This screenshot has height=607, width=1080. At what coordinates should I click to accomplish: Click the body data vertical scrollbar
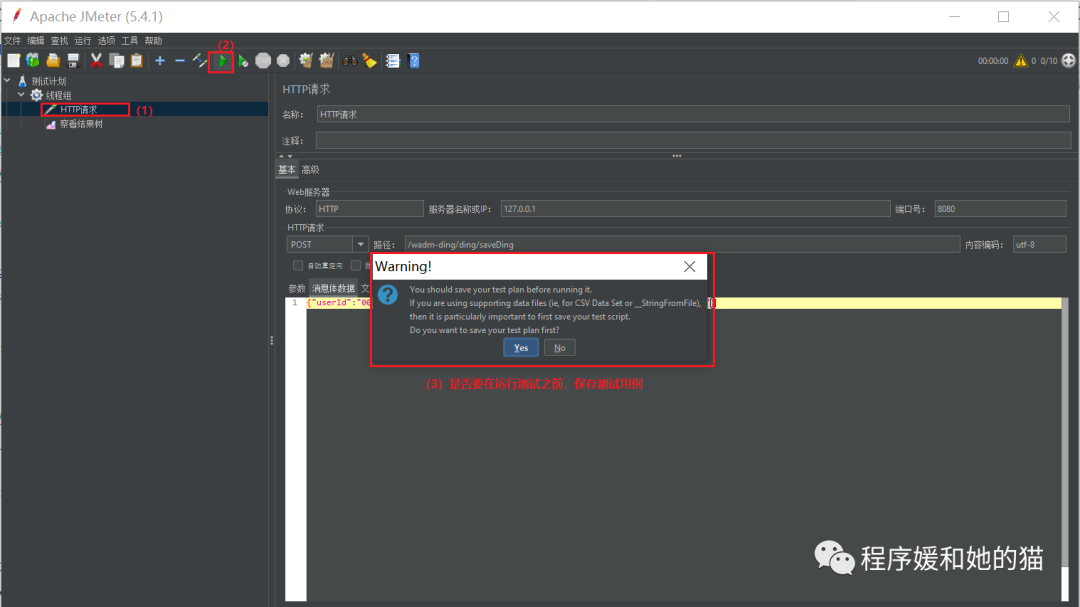1065,449
